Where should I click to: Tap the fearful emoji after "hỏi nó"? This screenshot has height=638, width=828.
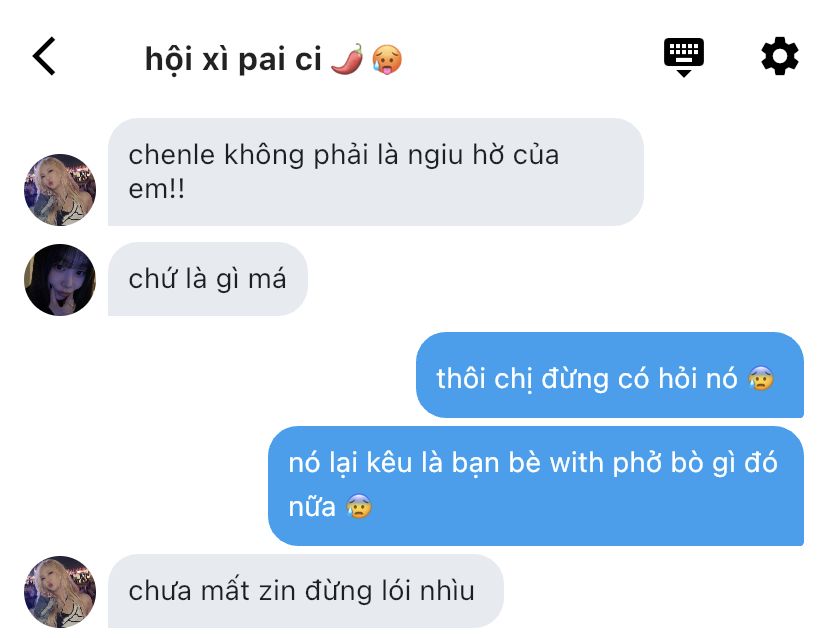(x=761, y=378)
